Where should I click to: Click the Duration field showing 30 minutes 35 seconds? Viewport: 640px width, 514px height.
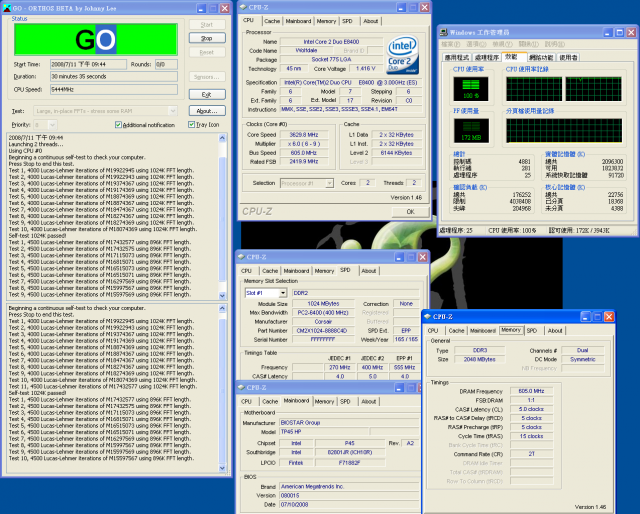coord(114,77)
